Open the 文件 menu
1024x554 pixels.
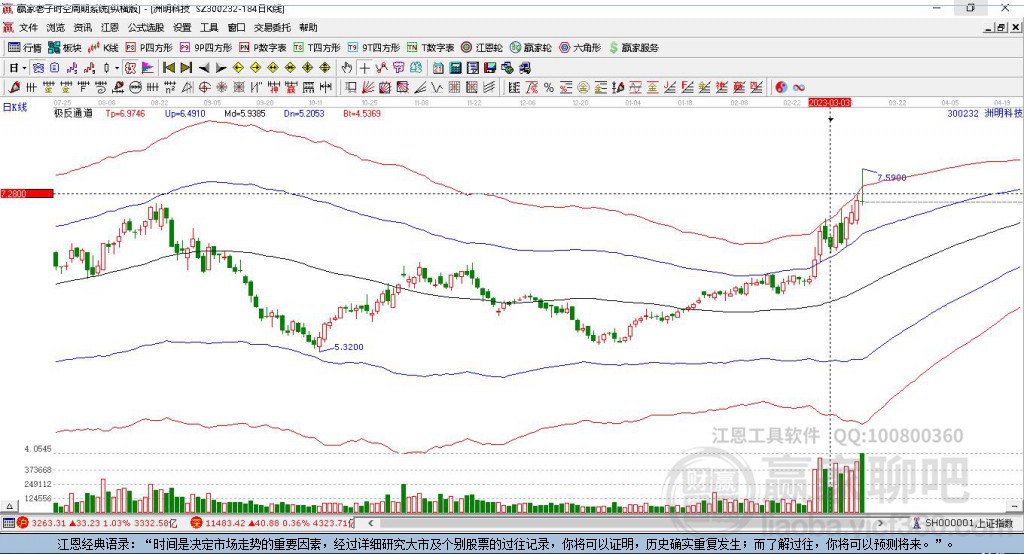[x=29, y=27]
